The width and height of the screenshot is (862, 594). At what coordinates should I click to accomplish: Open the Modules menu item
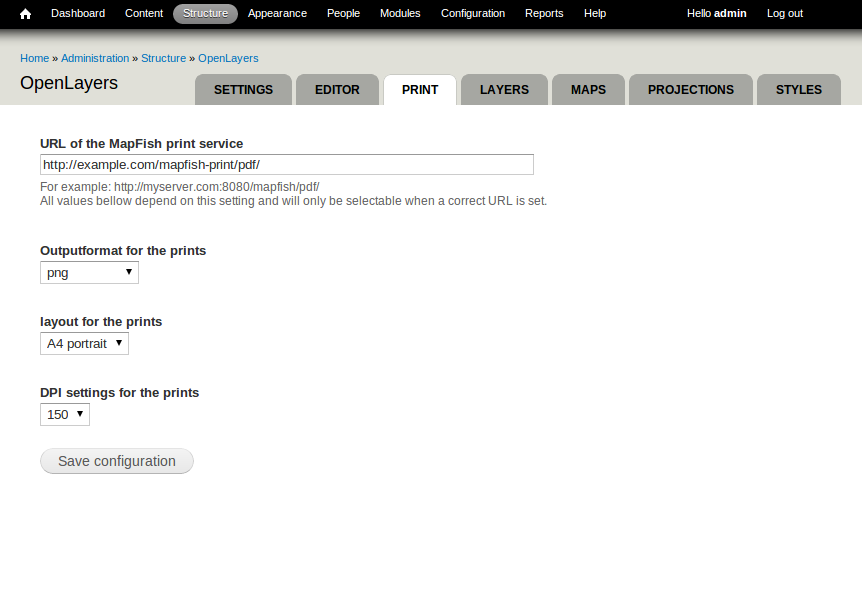(x=400, y=13)
